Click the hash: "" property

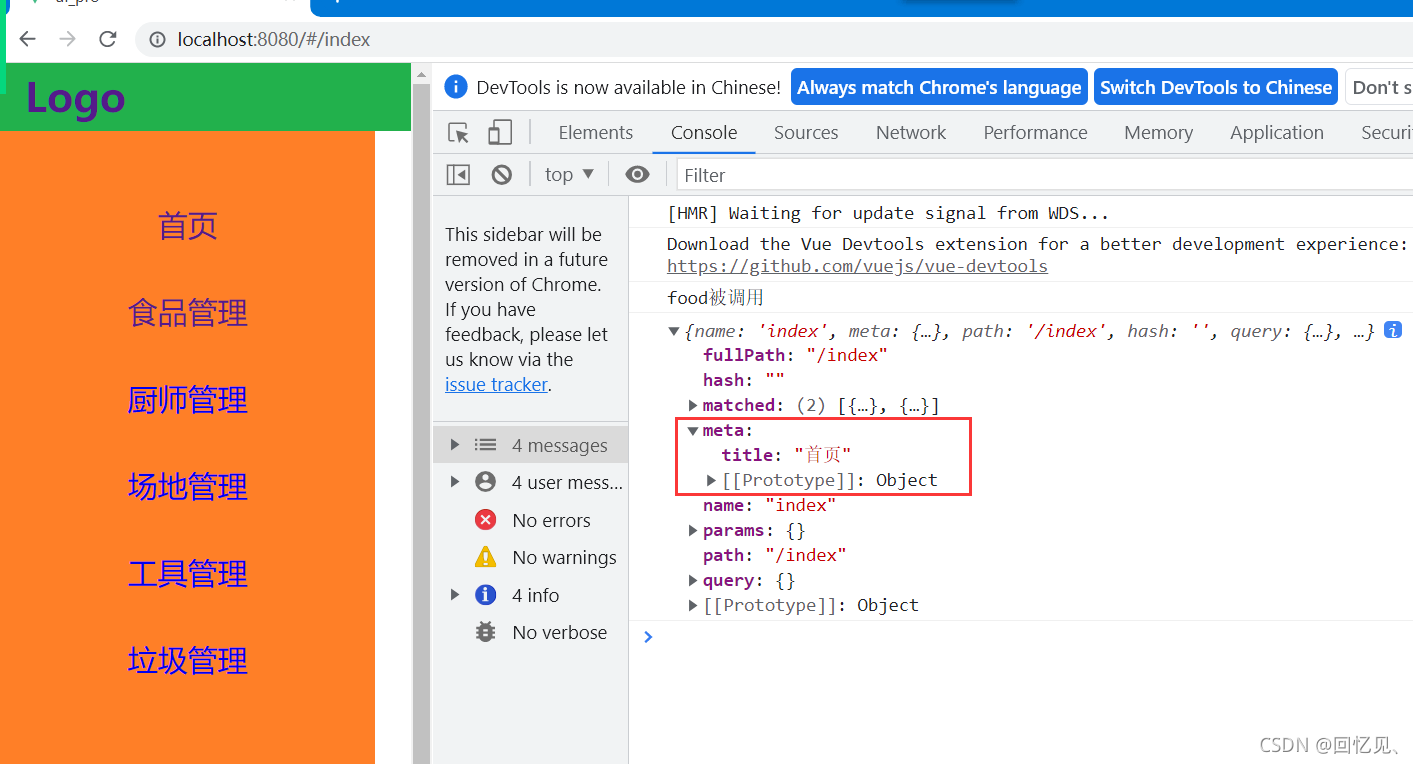(x=744, y=380)
